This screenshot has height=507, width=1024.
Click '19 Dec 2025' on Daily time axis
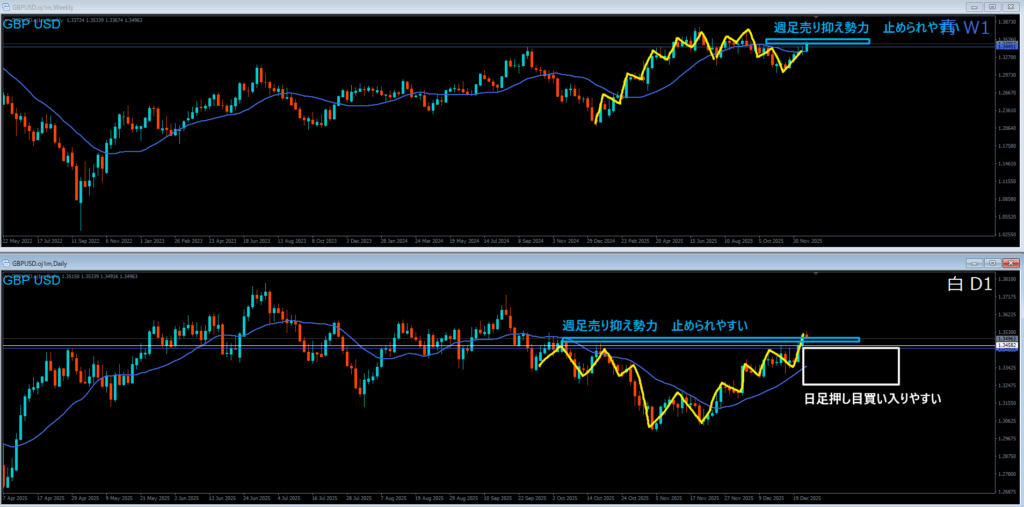pyautogui.click(x=806, y=499)
